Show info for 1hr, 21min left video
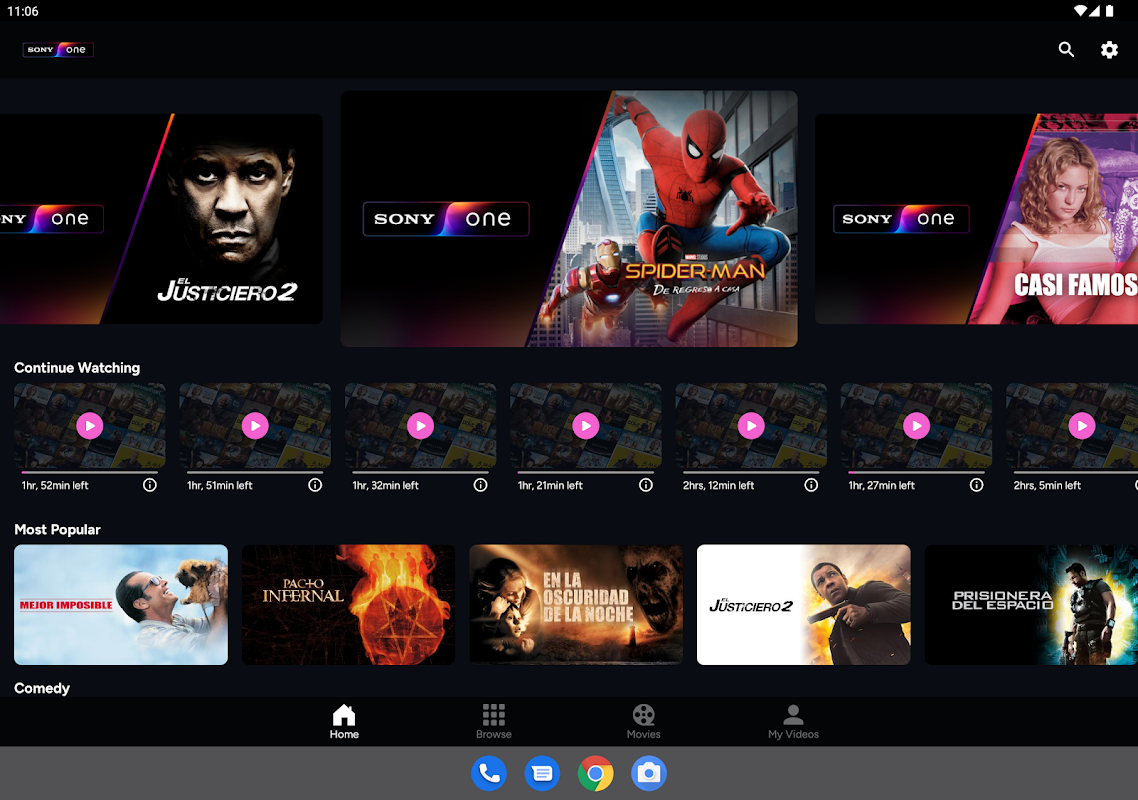 click(x=646, y=485)
